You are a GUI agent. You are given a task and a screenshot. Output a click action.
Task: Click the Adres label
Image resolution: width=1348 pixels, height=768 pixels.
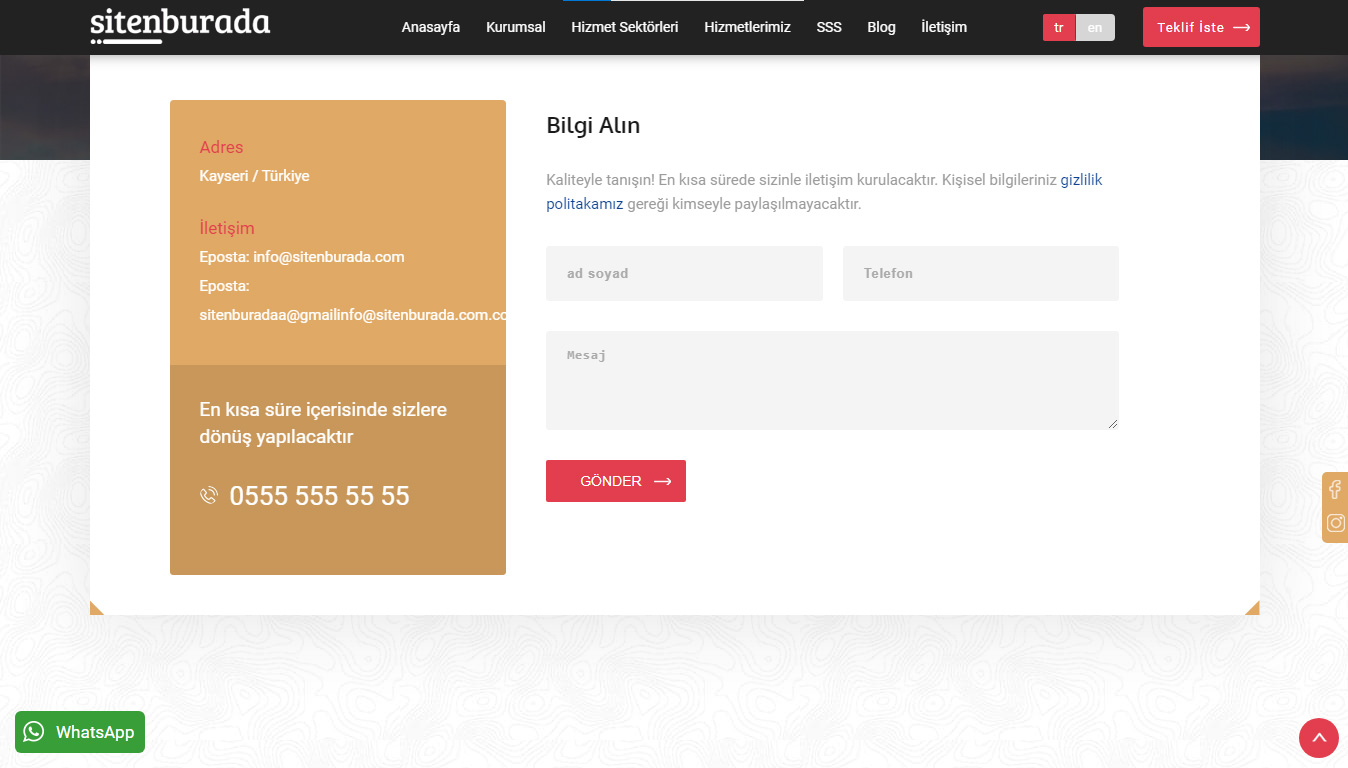221,147
